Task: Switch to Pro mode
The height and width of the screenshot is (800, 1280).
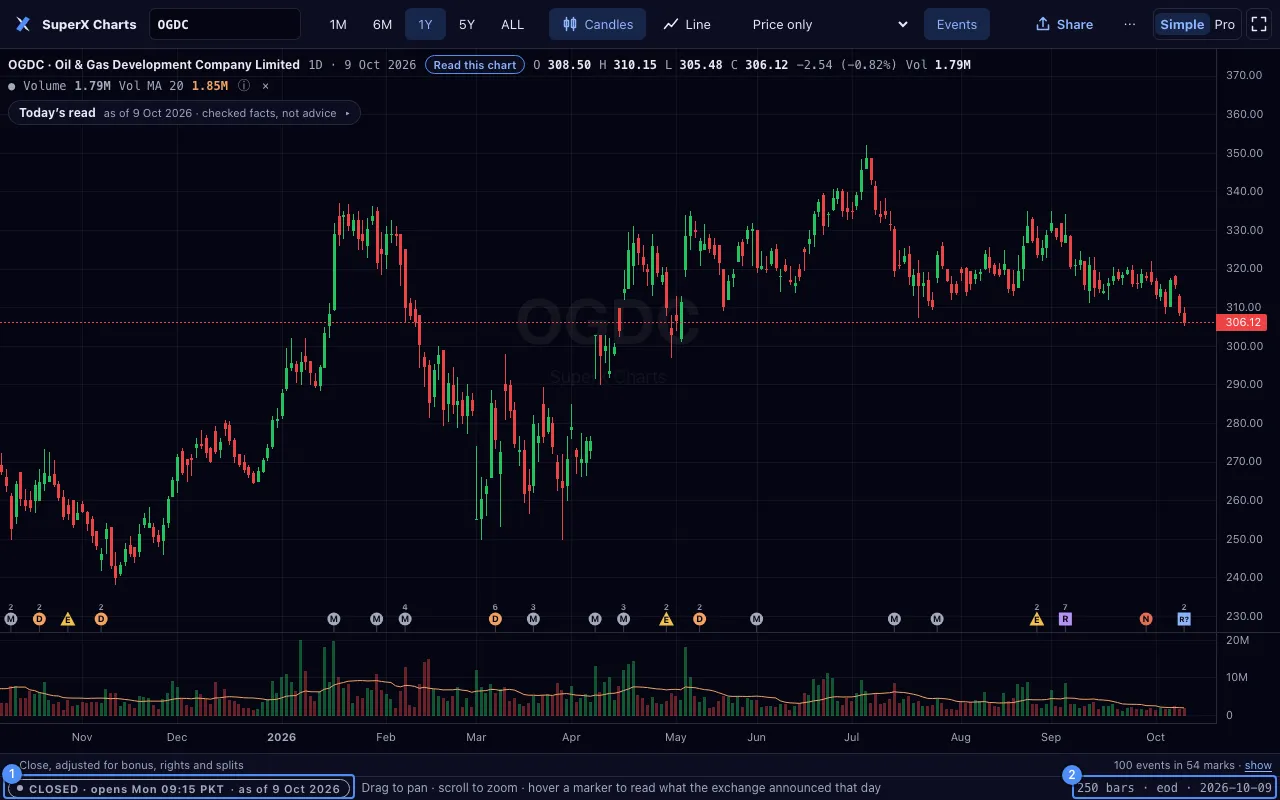Action: [x=1224, y=24]
